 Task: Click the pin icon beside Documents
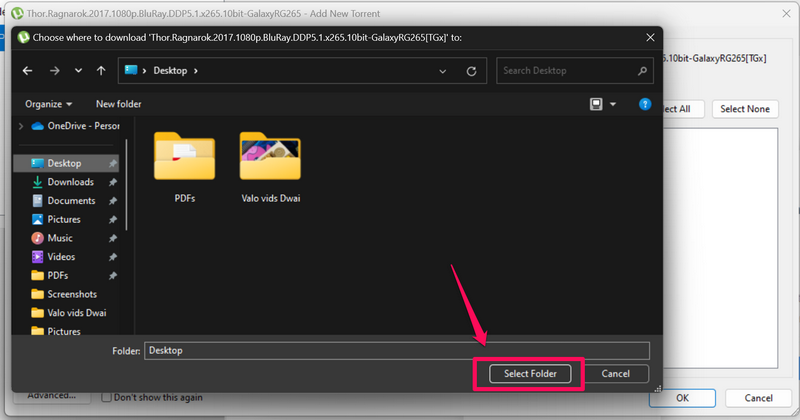pos(113,201)
